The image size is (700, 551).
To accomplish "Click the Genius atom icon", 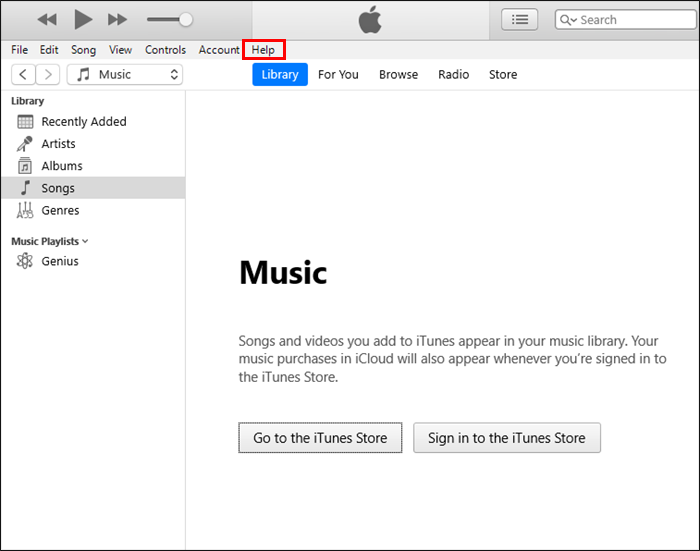I will [25, 261].
